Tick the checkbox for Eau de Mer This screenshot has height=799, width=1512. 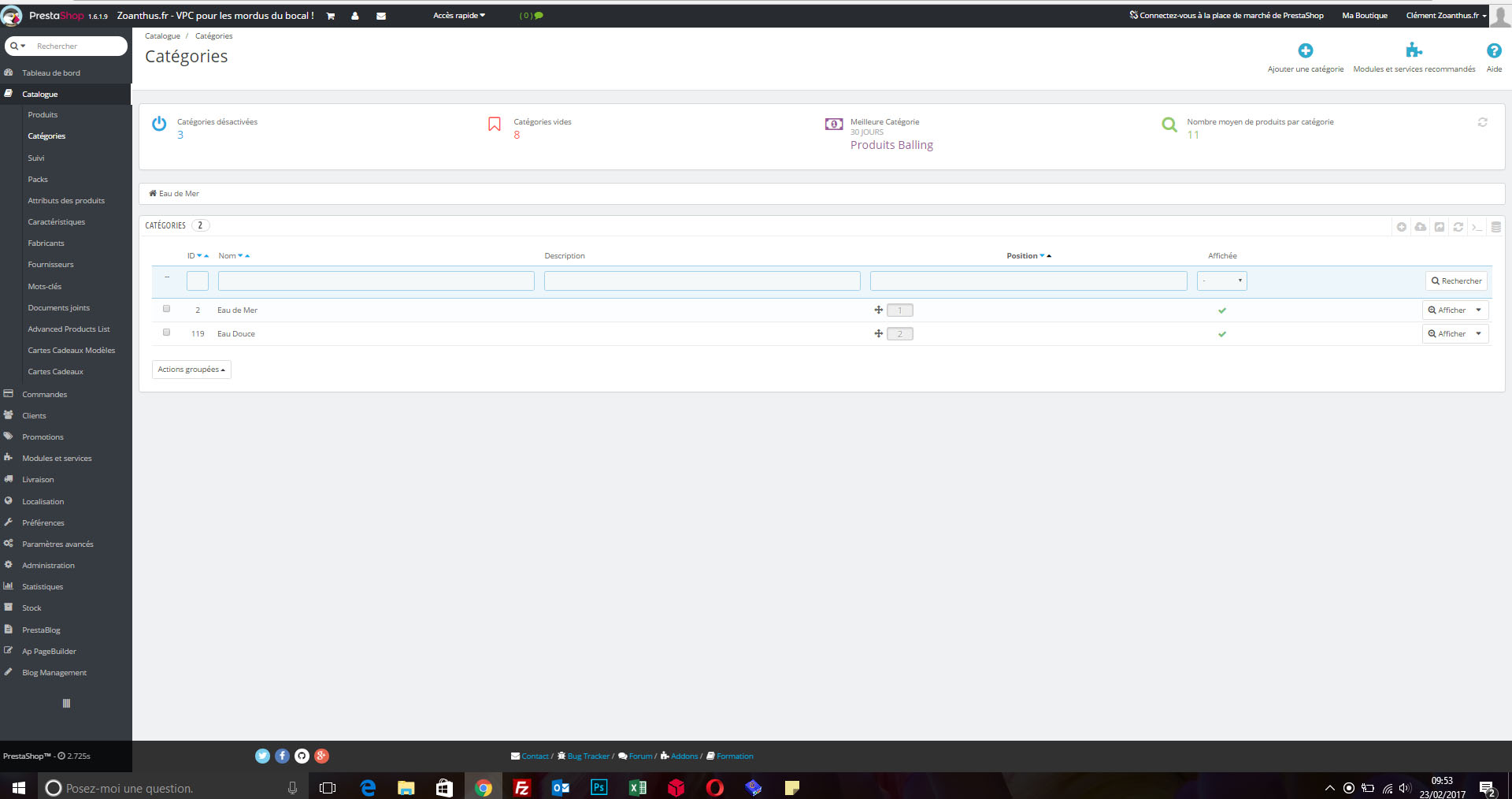tap(166, 309)
